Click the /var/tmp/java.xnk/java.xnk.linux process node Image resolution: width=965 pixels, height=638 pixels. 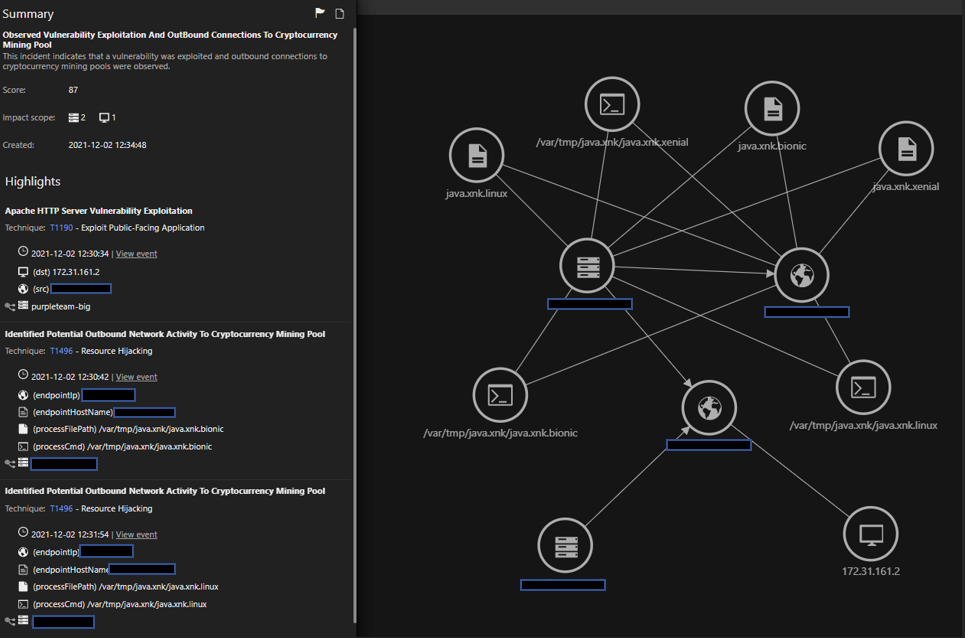pos(863,387)
